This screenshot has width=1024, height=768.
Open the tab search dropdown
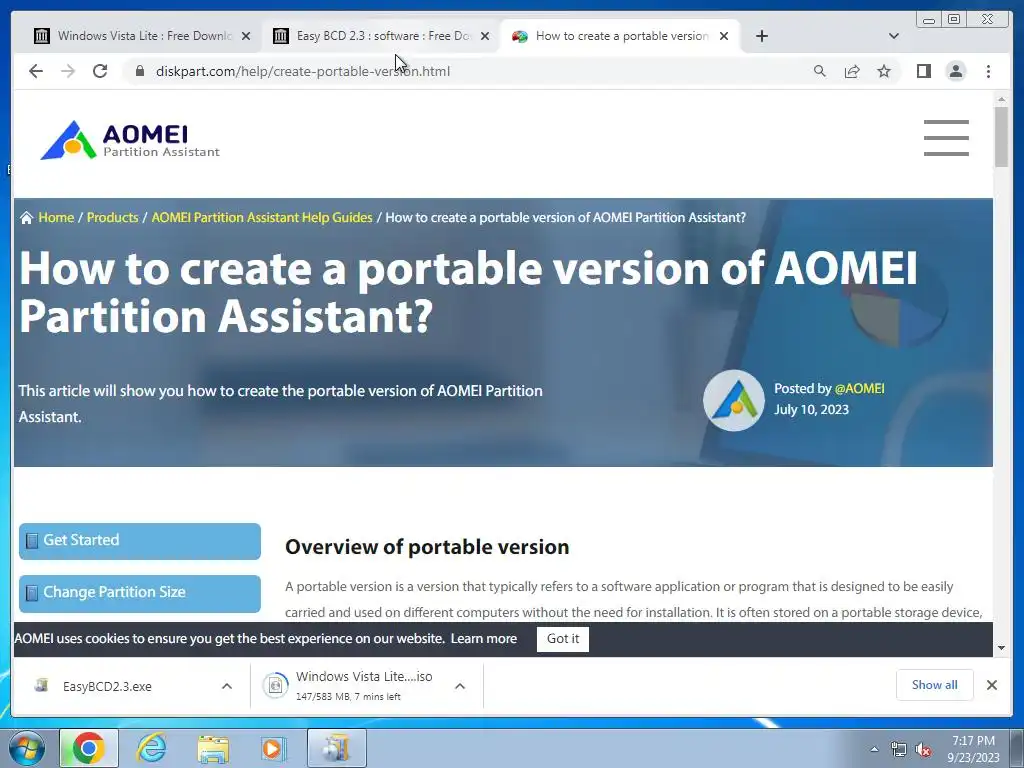tap(894, 36)
